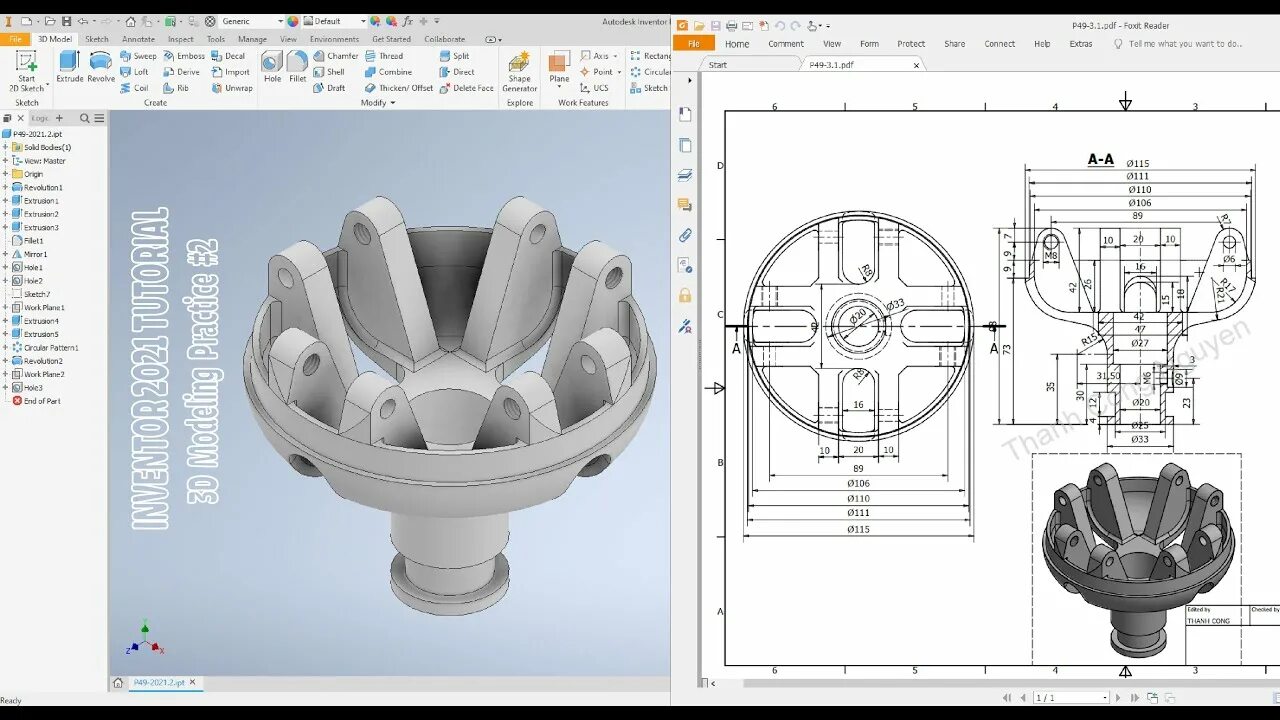Select the Revolve tool
1280x720 pixels.
click(101, 66)
